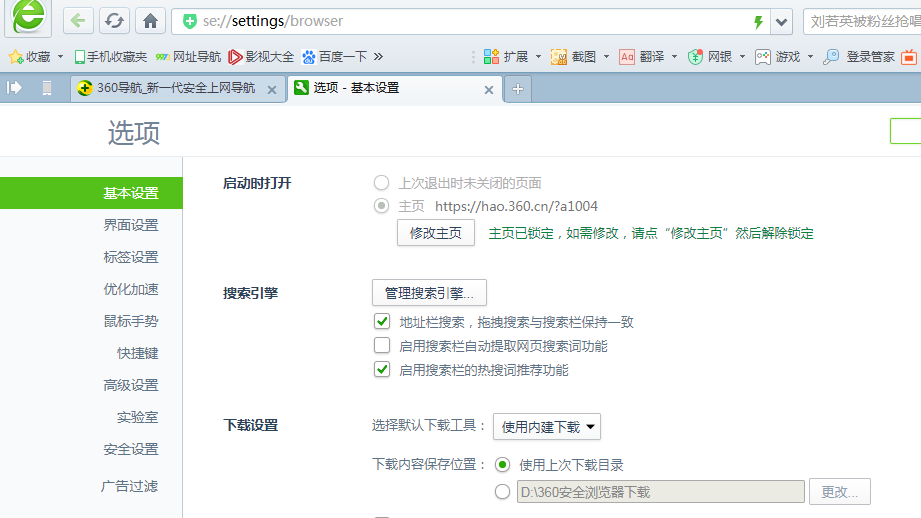
Task: Toggle 启用搜索栏的热搜词推荐功能 checkbox
Action: (382, 369)
